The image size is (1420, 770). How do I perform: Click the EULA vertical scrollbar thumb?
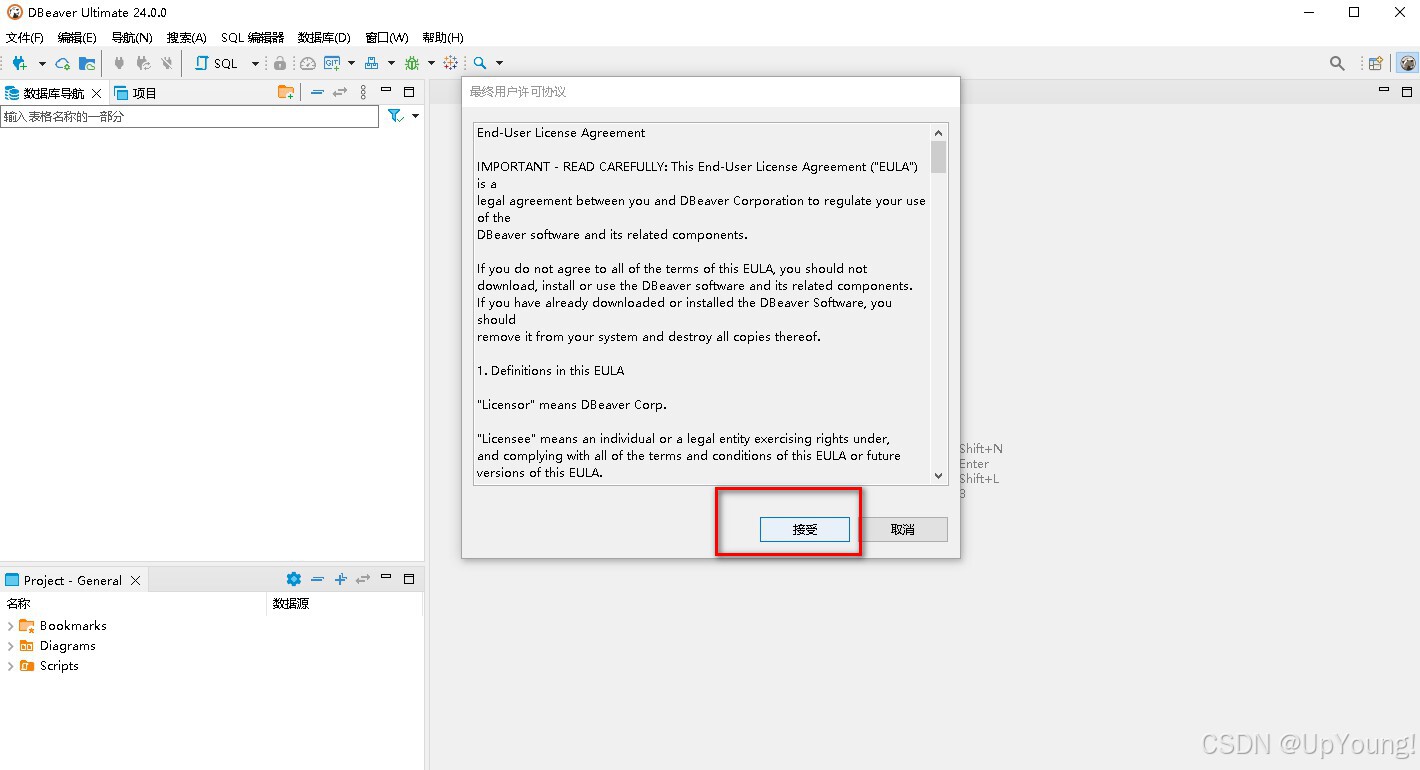[938, 157]
